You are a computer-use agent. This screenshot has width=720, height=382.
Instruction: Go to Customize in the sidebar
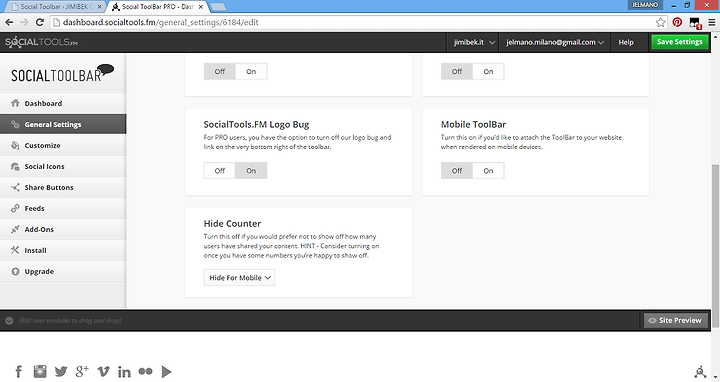[x=63, y=146]
